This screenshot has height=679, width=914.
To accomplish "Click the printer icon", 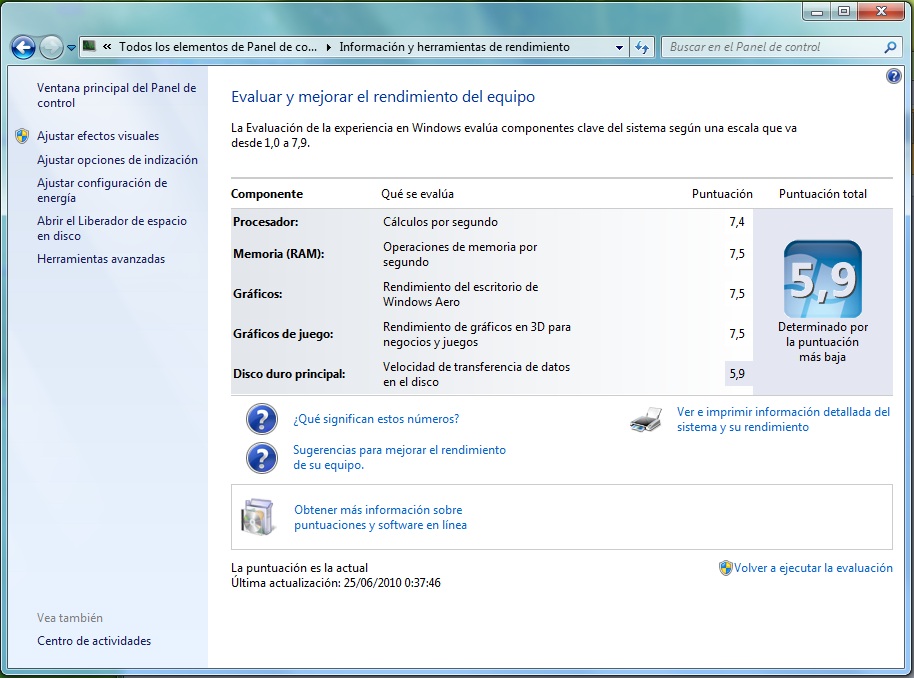I will pos(646,419).
